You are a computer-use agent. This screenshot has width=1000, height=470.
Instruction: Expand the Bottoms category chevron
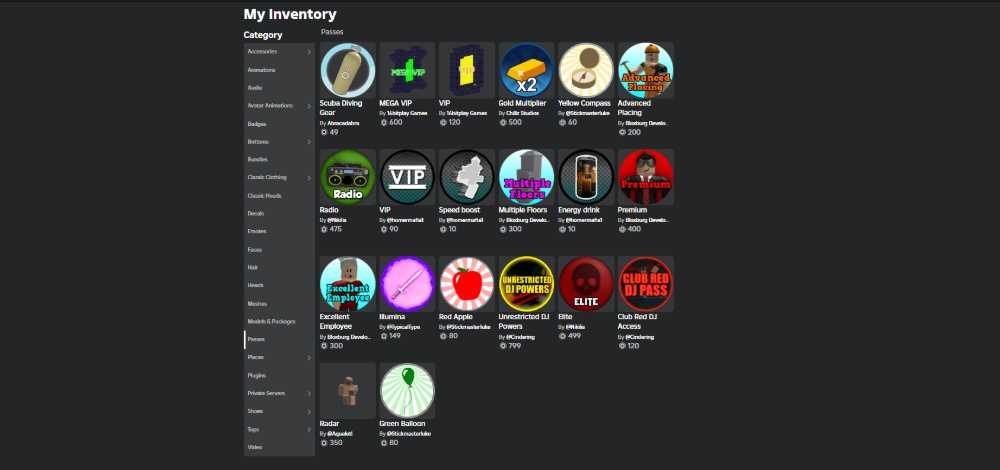click(309, 142)
